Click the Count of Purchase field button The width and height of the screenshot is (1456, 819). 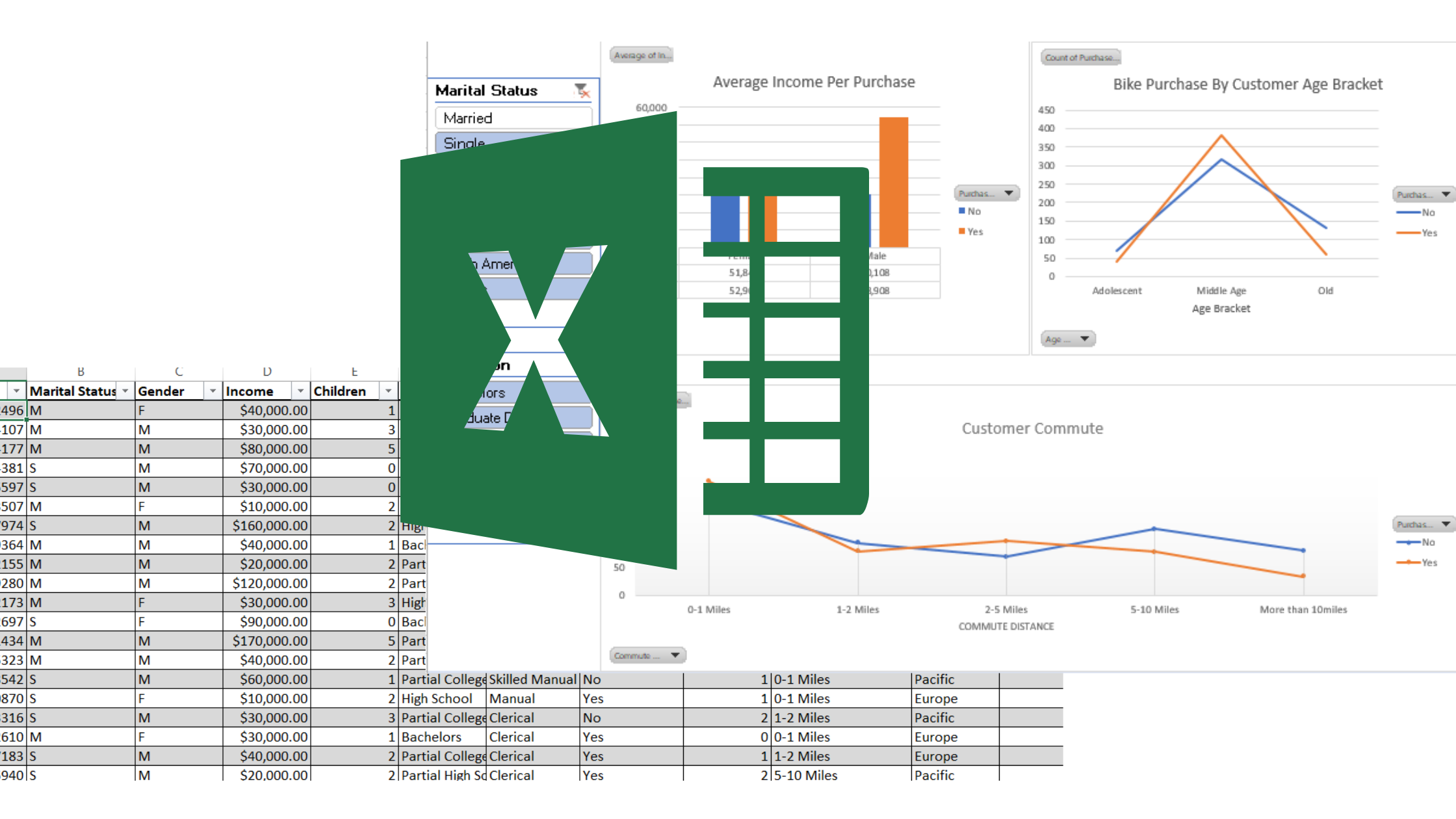point(1081,57)
